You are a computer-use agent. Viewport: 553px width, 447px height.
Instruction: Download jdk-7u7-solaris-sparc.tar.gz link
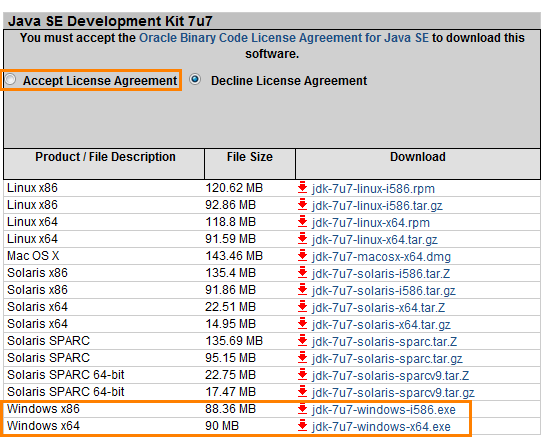pos(387,358)
